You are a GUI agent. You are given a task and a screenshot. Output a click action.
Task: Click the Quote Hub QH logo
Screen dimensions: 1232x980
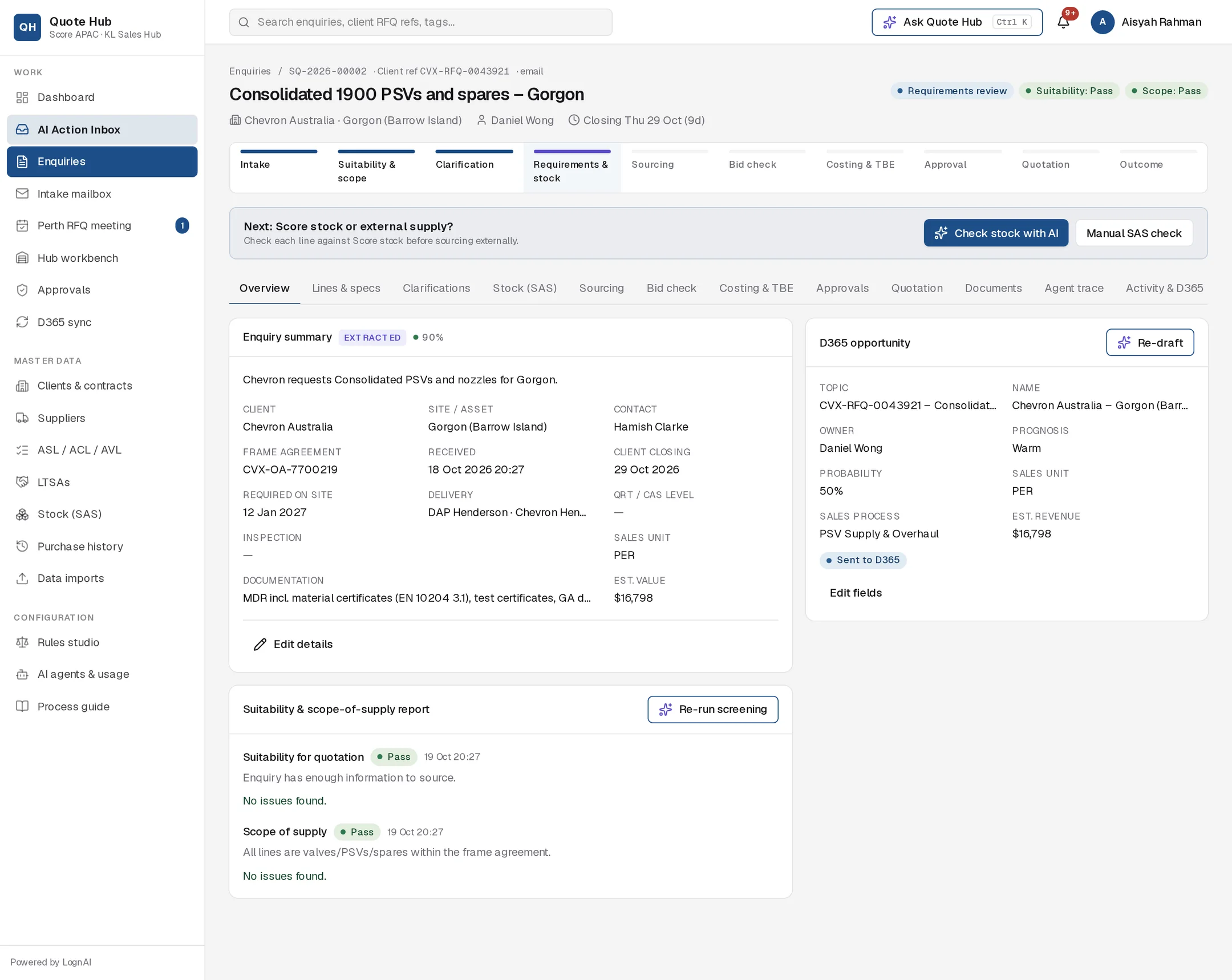coord(27,27)
